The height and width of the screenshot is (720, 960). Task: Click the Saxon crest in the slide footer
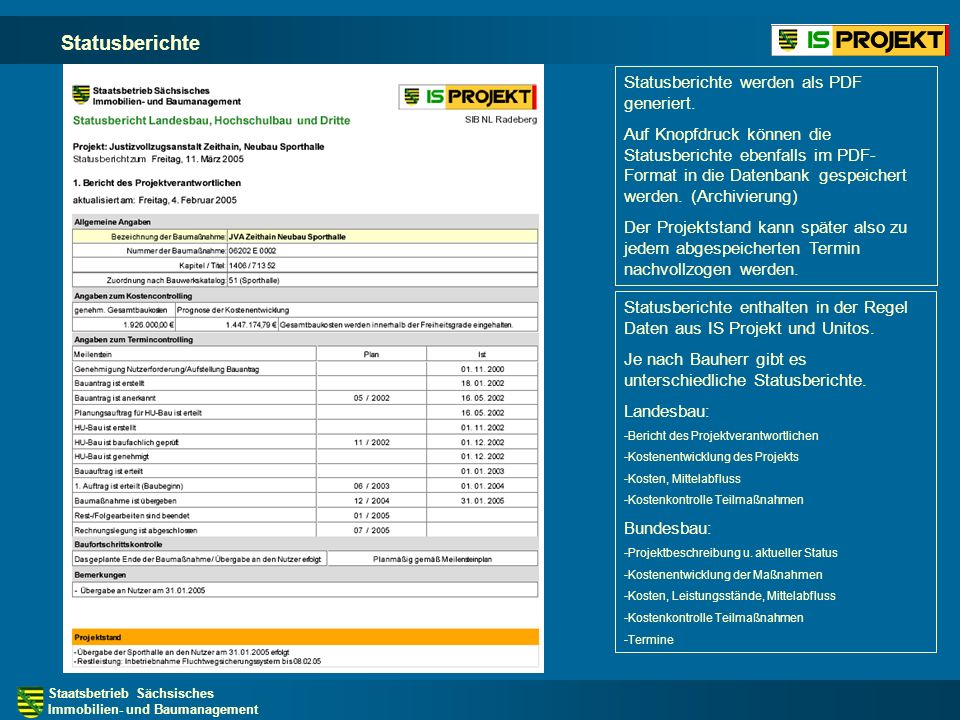30,702
